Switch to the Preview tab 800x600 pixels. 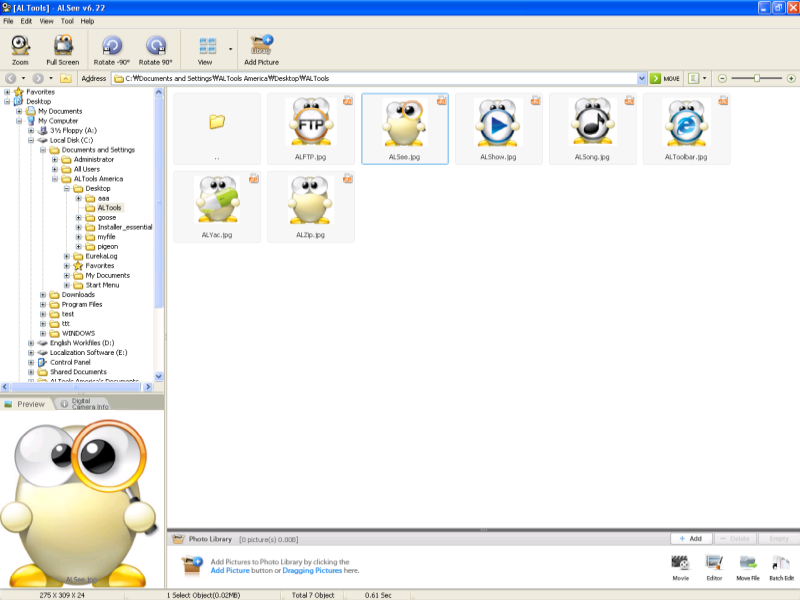tap(26, 404)
